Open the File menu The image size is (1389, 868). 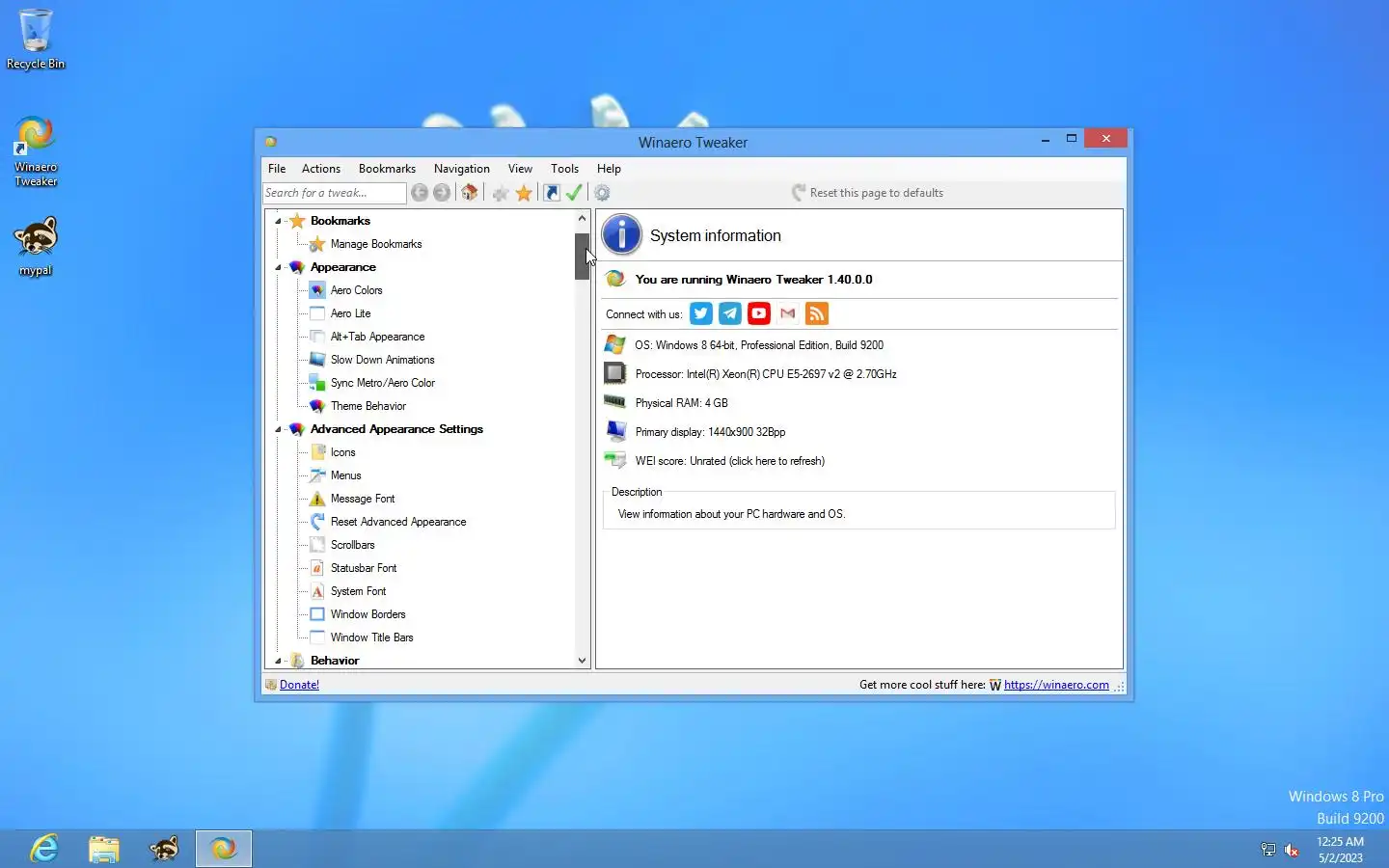(277, 169)
